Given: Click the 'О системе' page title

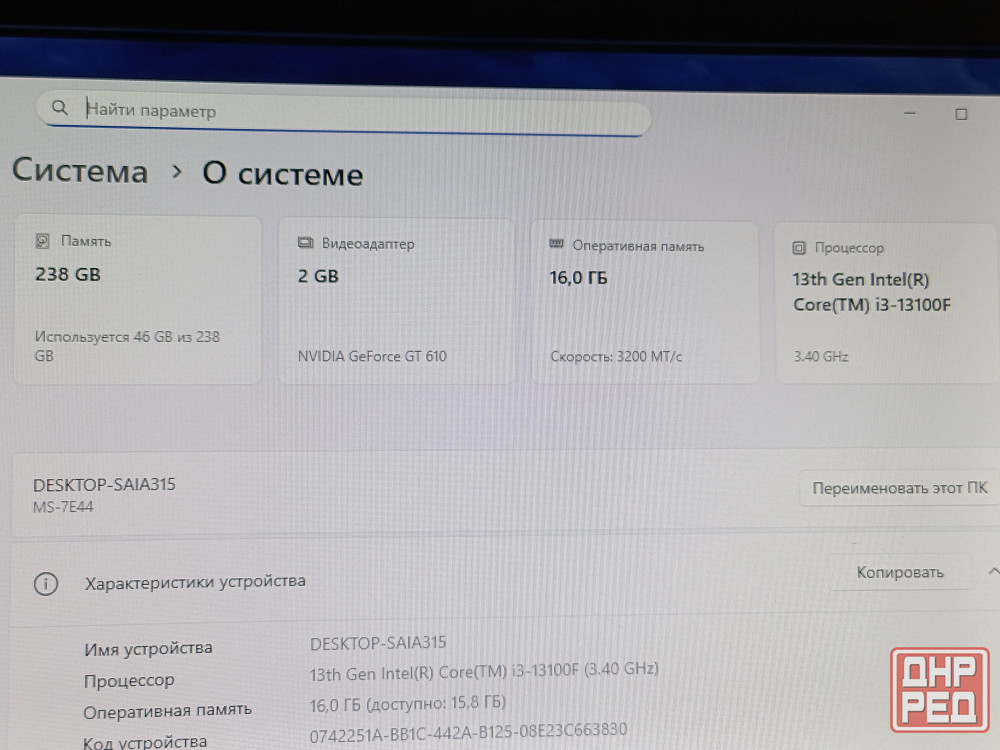Looking at the screenshot, I should [x=283, y=175].
